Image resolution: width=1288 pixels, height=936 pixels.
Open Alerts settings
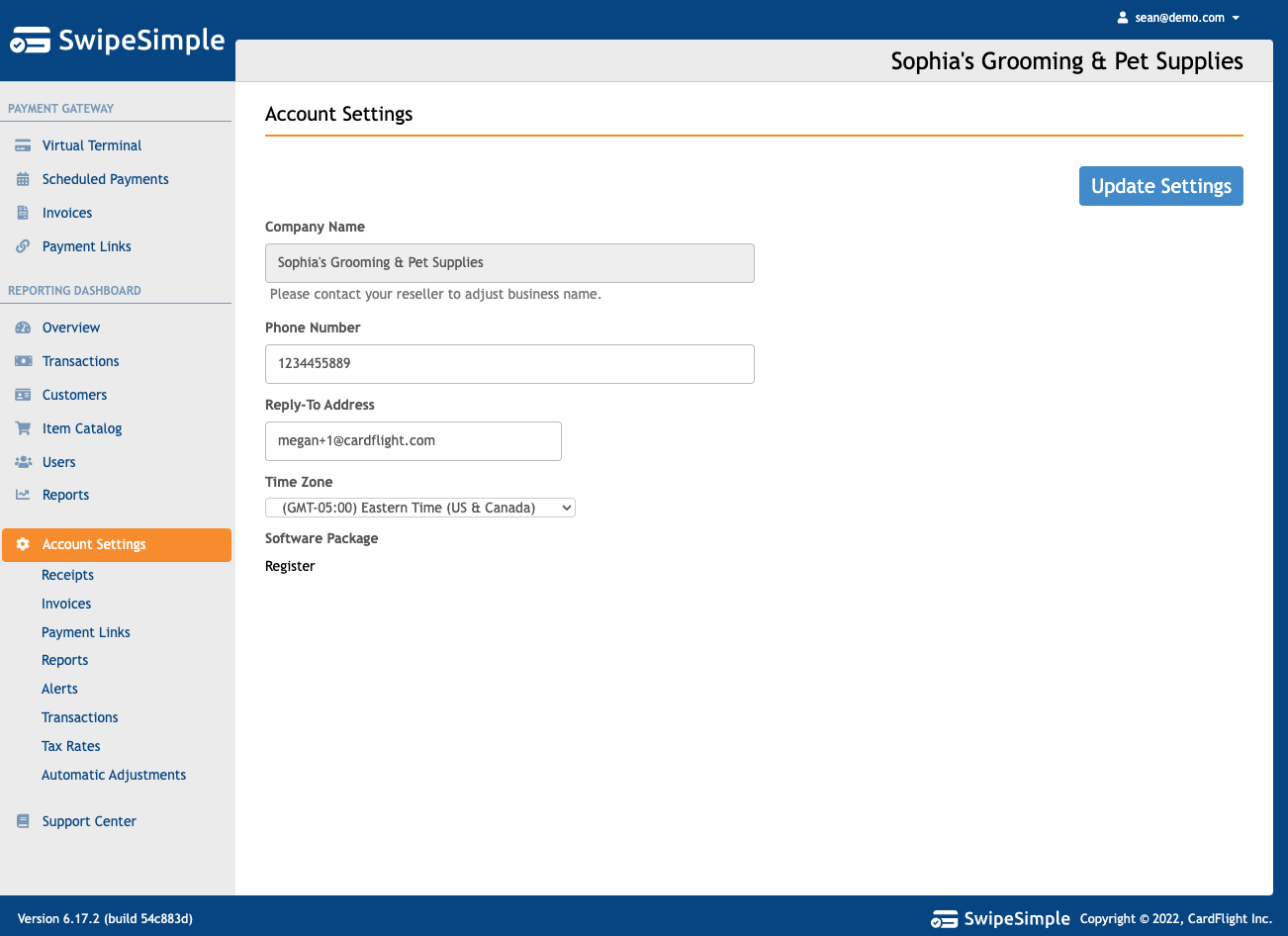click(x=60, y=689)
